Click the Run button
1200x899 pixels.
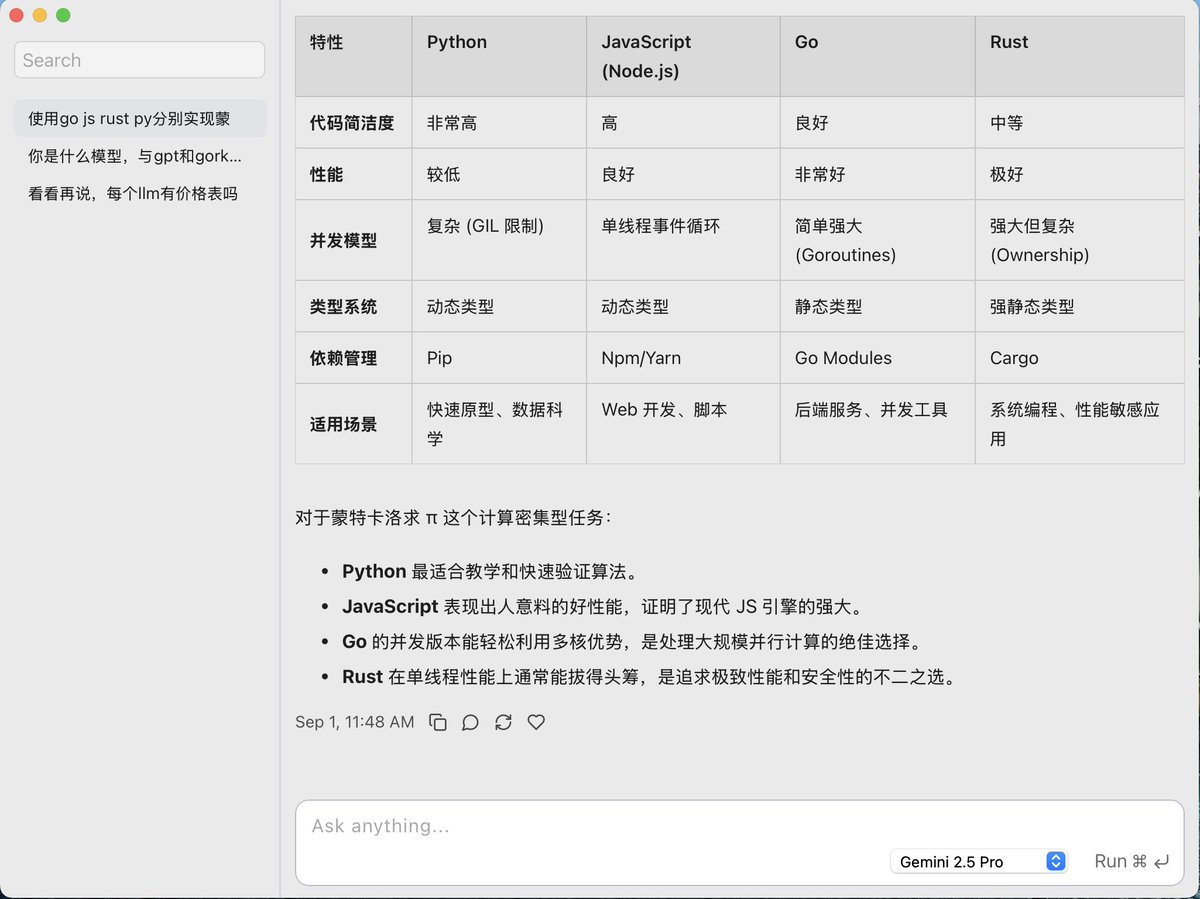click(x=1132, y=861)
